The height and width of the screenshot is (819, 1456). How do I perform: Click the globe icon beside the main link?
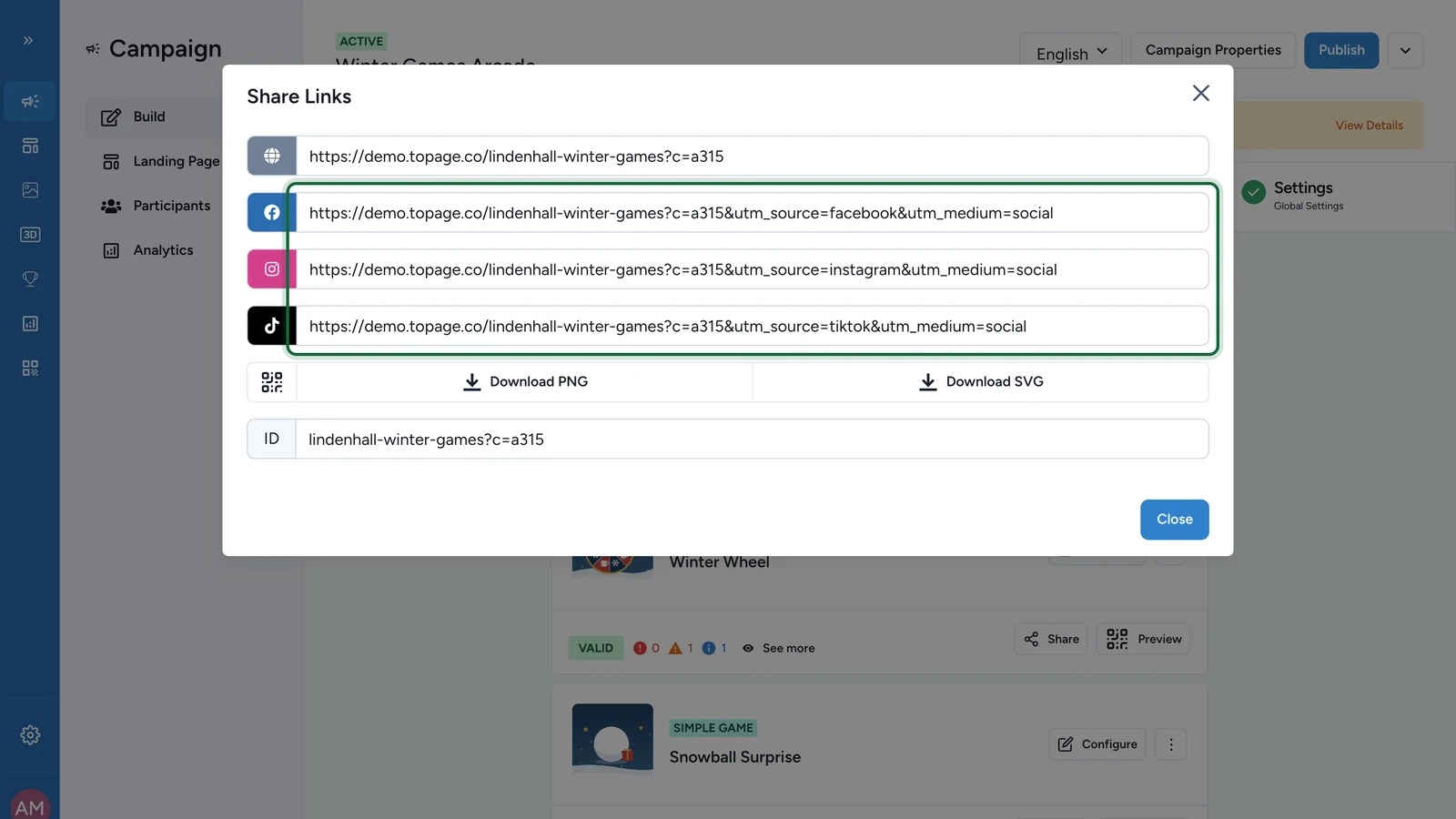272,156
